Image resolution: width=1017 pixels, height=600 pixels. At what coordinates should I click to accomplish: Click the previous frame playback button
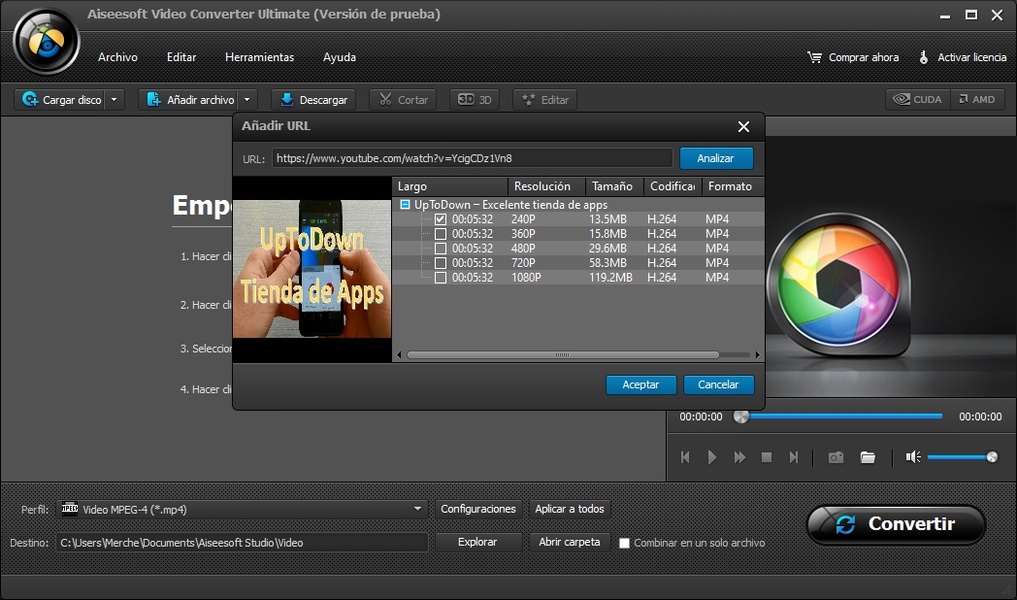click(x=685, y=457)
